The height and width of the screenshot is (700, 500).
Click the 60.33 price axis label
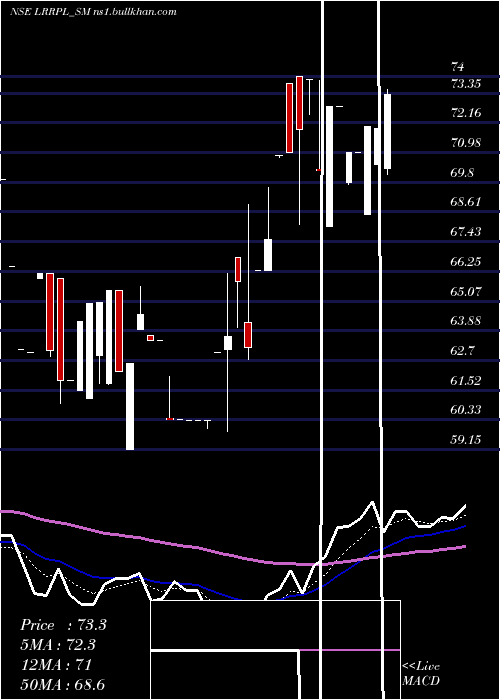pyautogui.click(x=466, y=409)
